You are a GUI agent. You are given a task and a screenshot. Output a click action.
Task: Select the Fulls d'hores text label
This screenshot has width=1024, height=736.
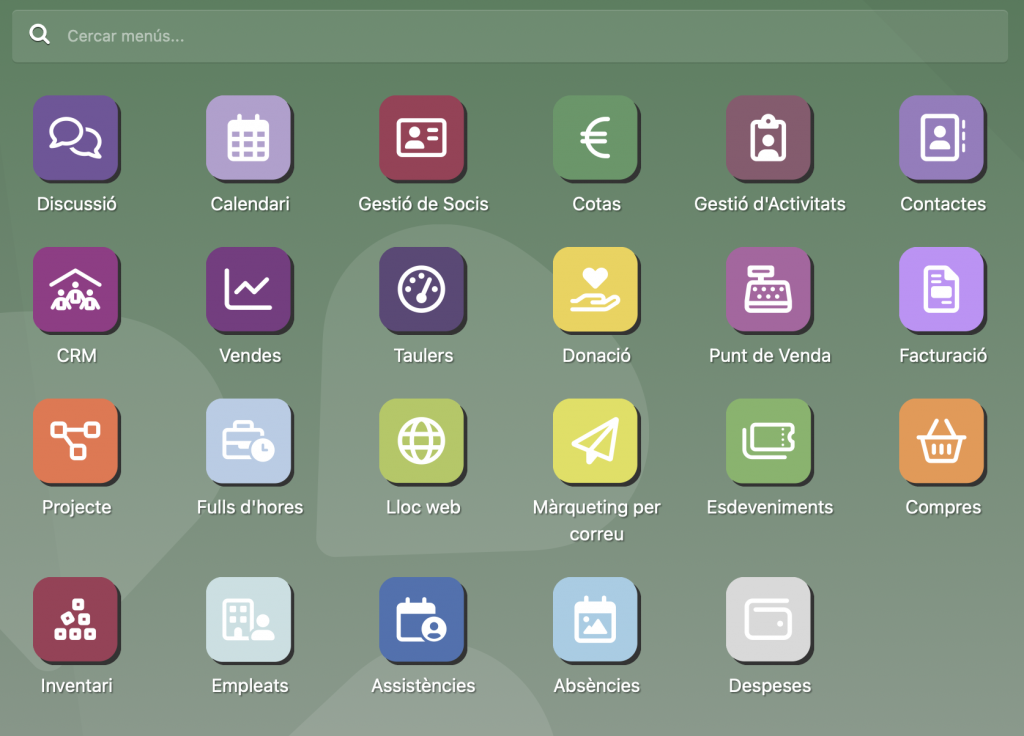249,508
